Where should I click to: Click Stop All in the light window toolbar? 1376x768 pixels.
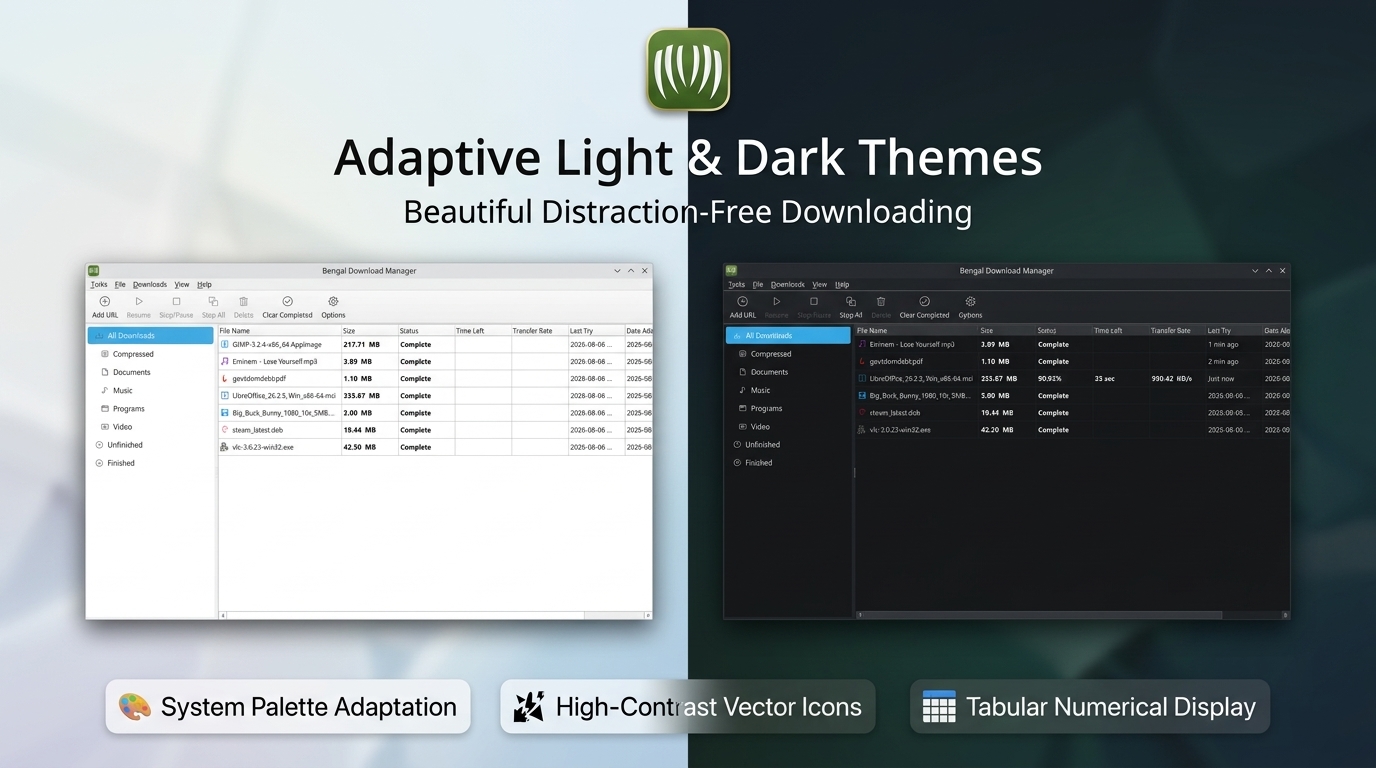pyautogui.click(x=213, y=307)
